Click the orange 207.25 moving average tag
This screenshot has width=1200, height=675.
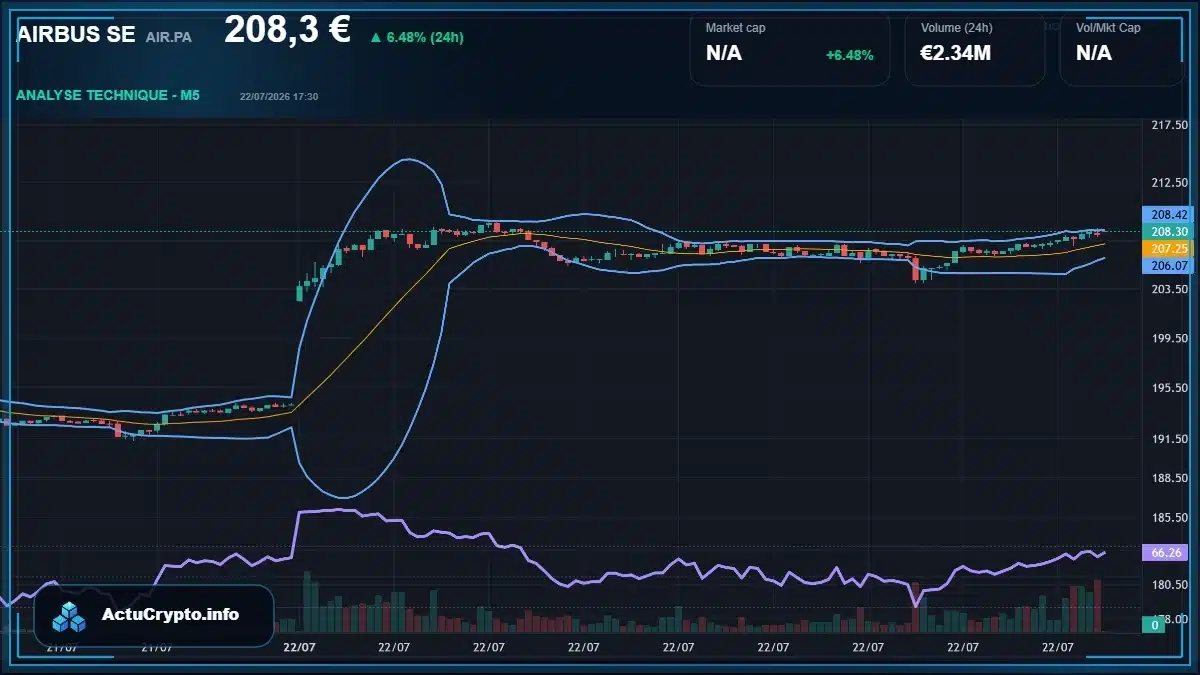[1168, 248]
